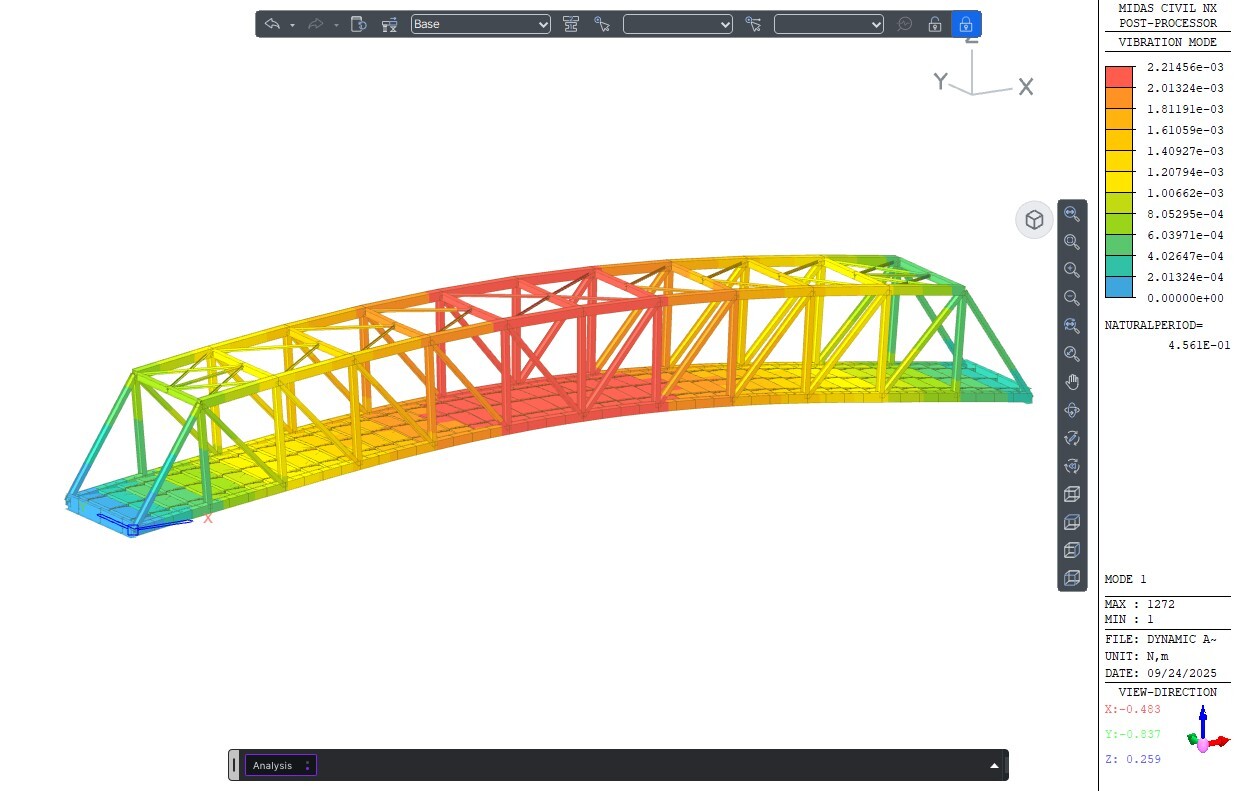Click the natural period value 4.561E-01

pyautogui.click(x=1199, y=345)
